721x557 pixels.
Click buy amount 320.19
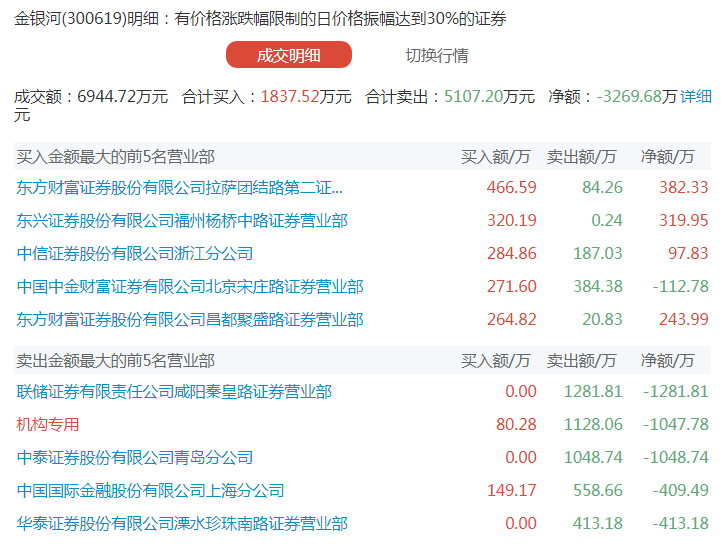(x=511, y=220)
